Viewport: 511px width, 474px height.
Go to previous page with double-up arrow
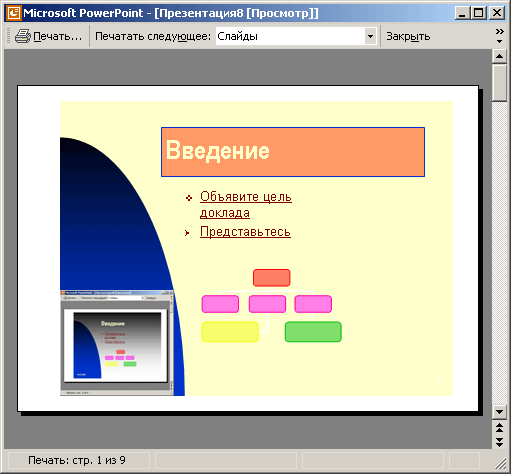point(499,427)
